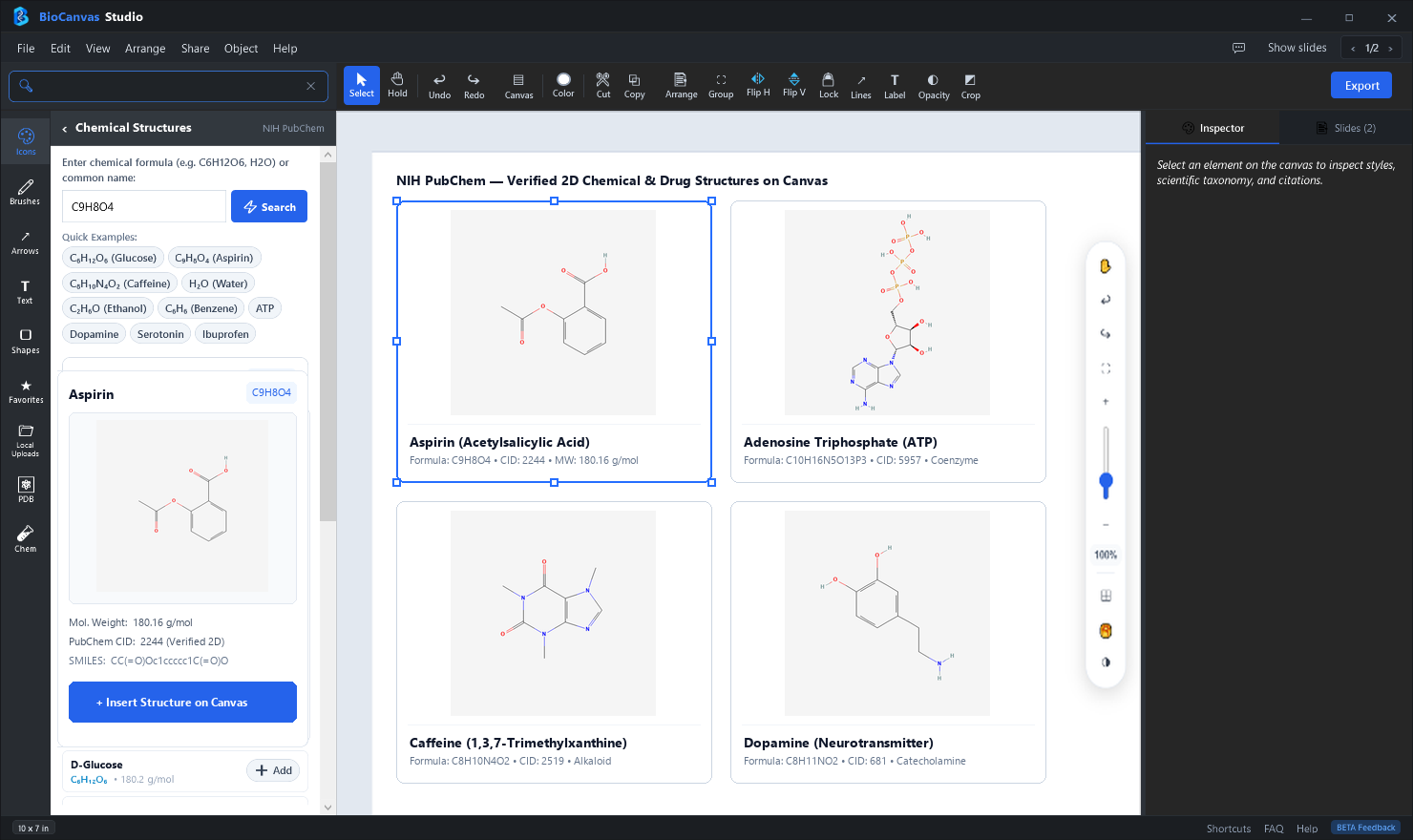1413x840 pixels.
Task: Go to the previous slide arrow
Action: point(1353,48)
